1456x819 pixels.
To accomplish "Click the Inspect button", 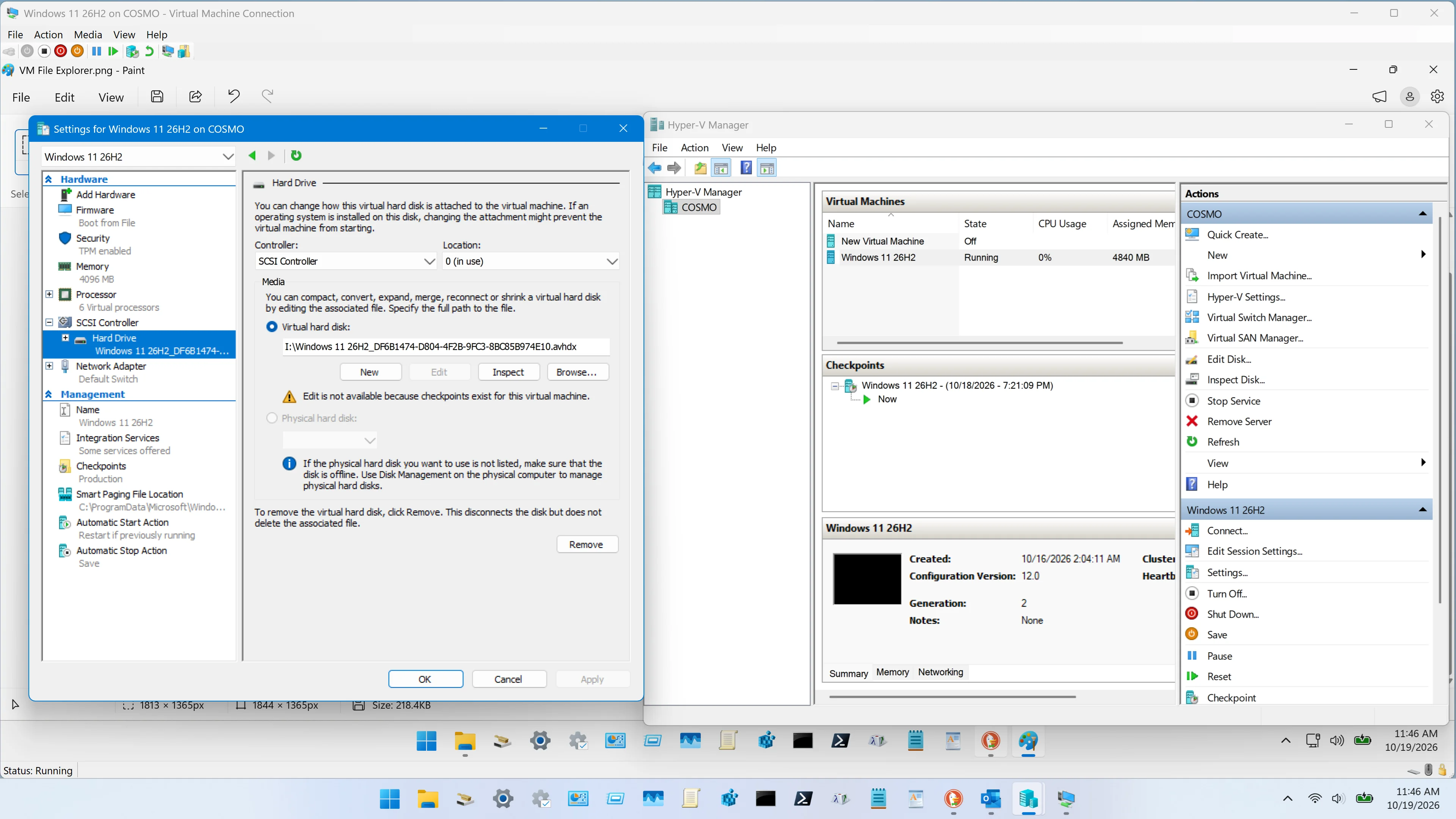I will click(508, 372).
